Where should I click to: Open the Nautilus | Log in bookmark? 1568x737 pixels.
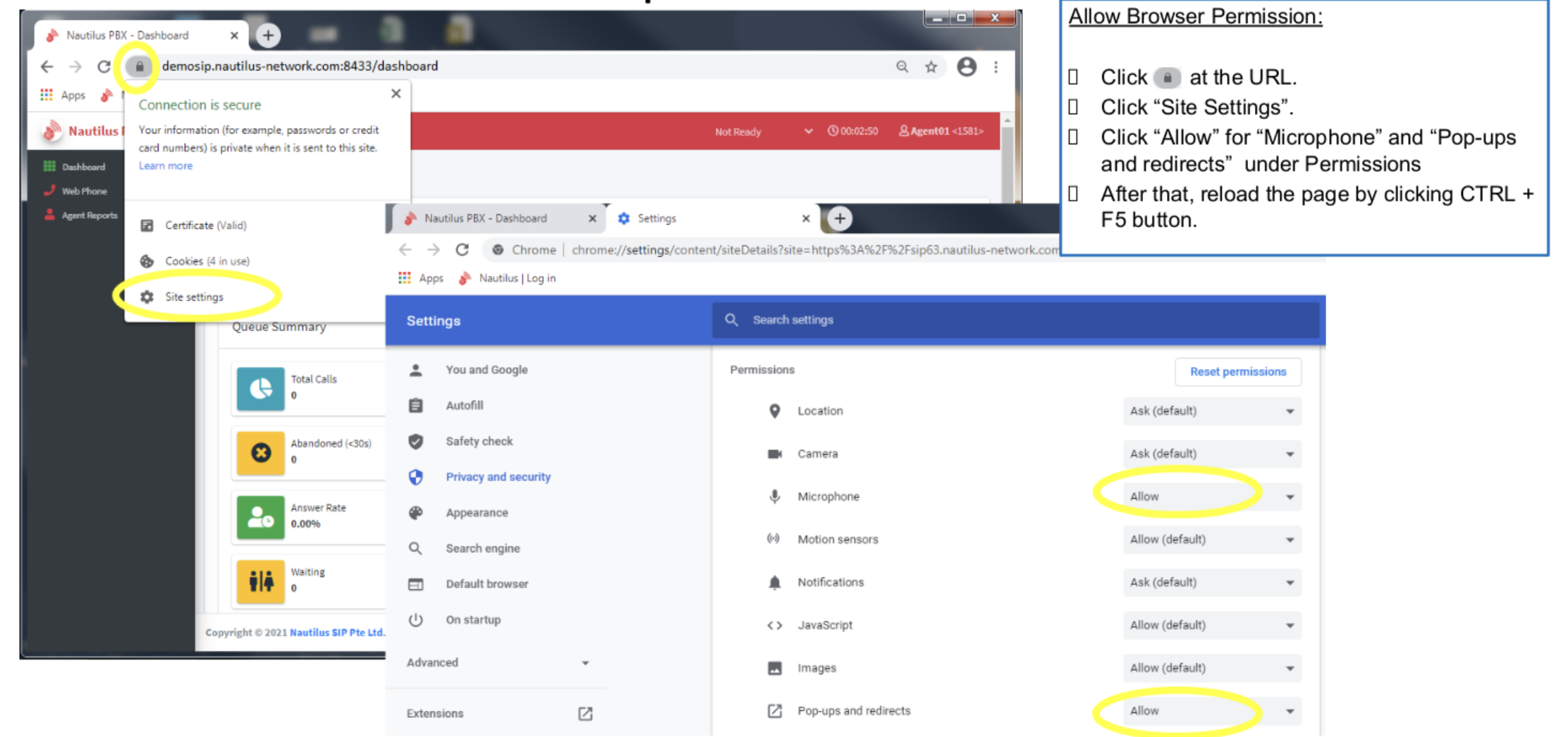[508, 278]
